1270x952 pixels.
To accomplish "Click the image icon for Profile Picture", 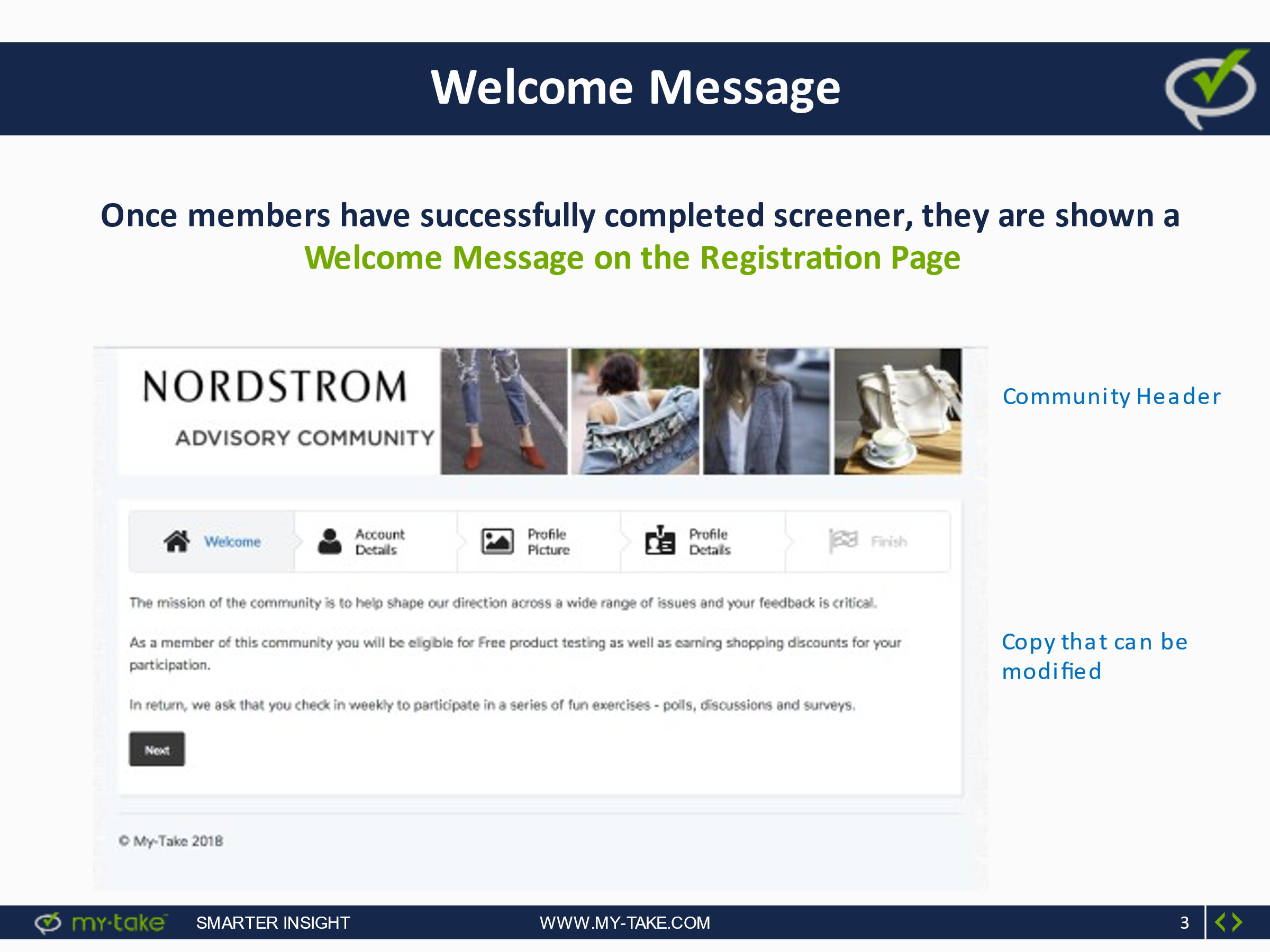I will pyautogui.click(x=497, y=541).
